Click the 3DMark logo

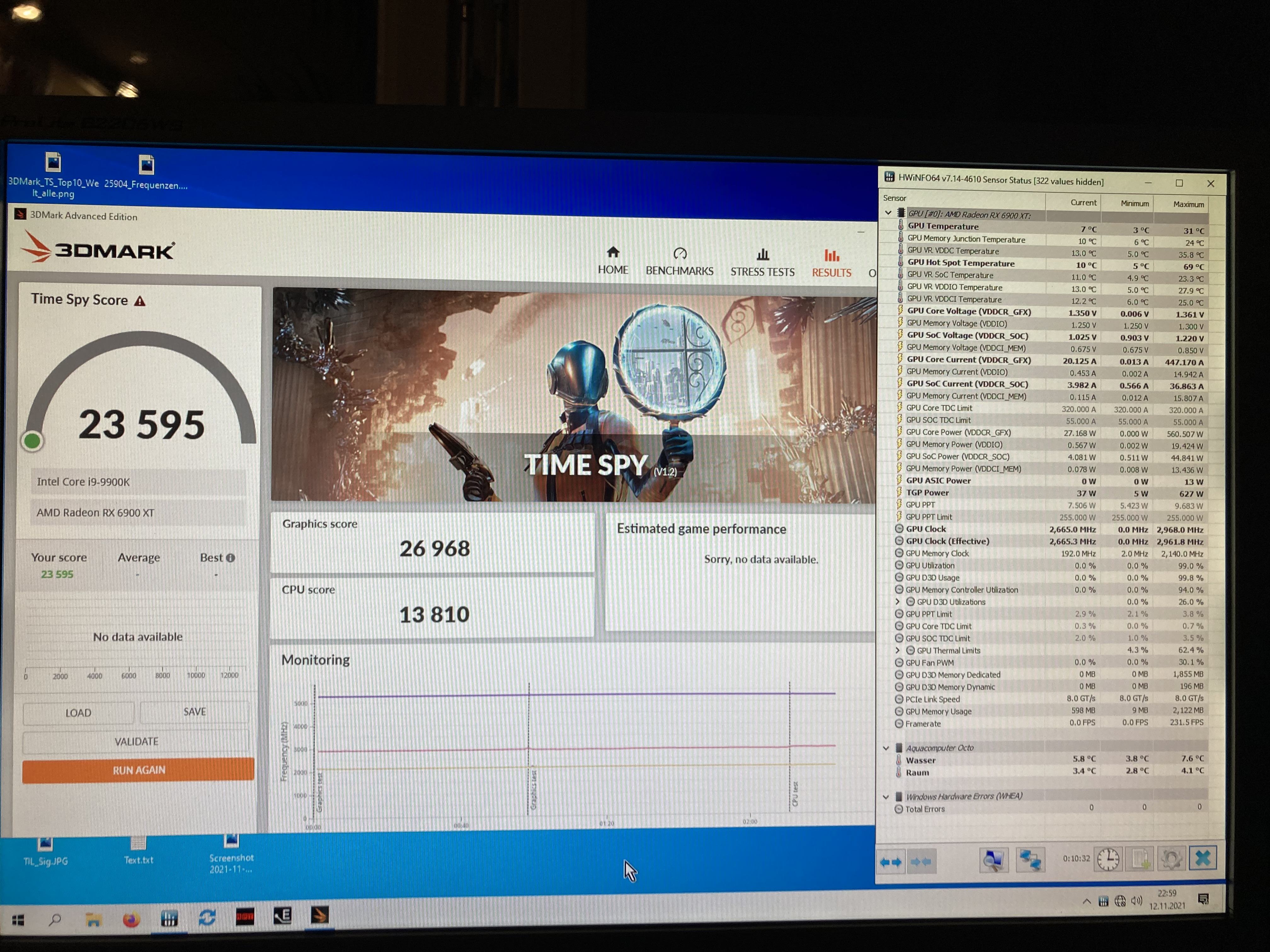98,248
